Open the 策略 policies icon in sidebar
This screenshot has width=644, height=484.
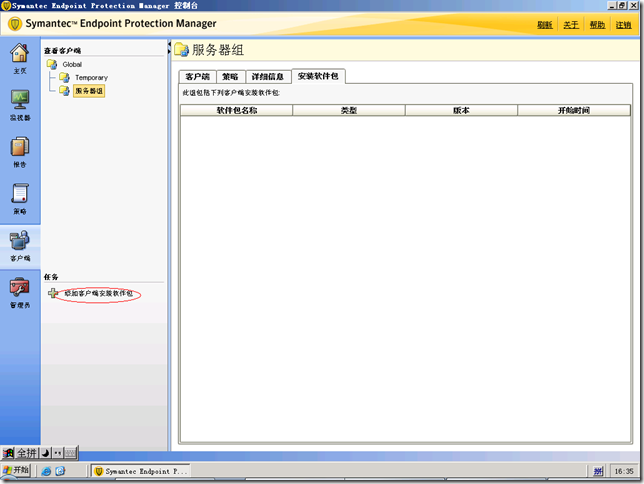point(20,194)
